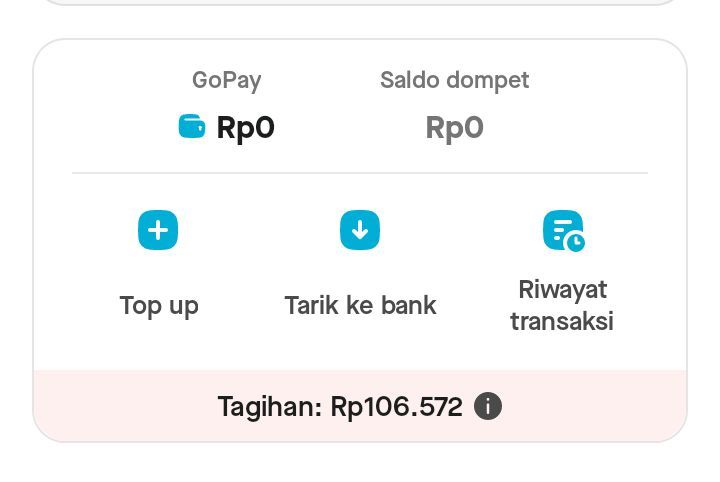Click the partially visible card above
This screenshot has height=482, width=720.
360,2
